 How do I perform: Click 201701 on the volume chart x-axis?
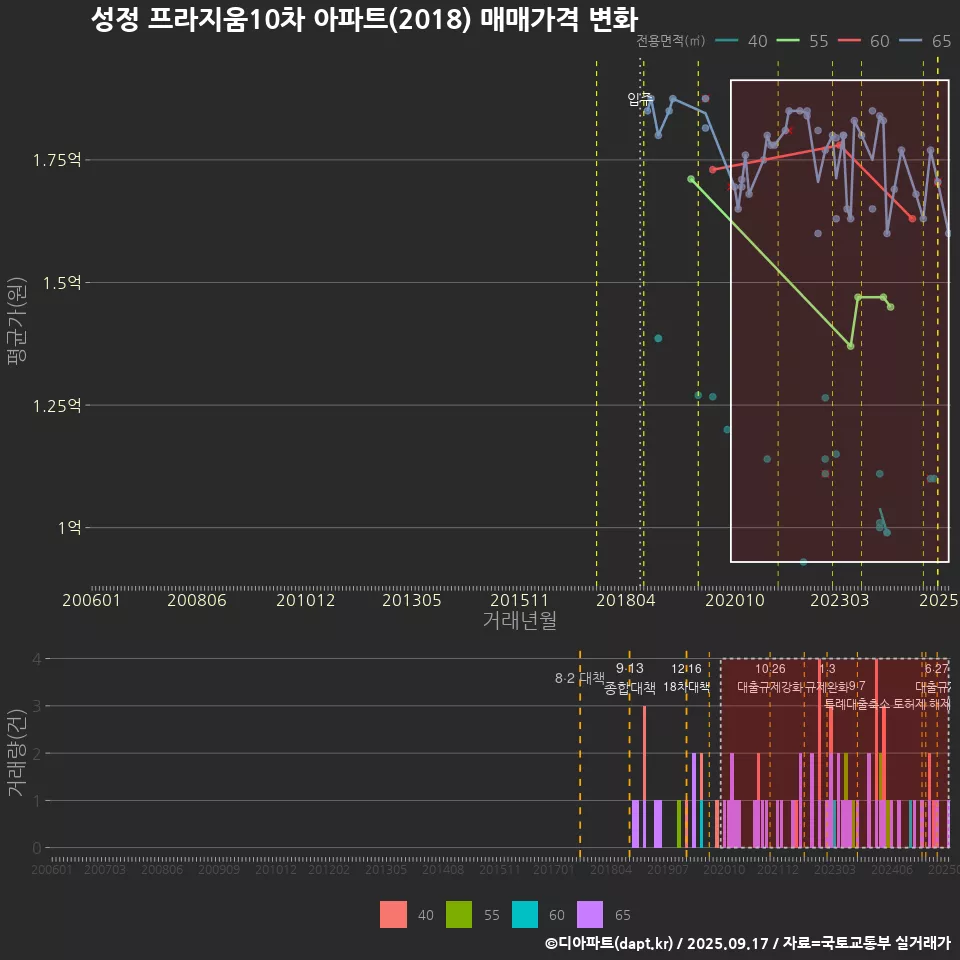coord(553,869)
